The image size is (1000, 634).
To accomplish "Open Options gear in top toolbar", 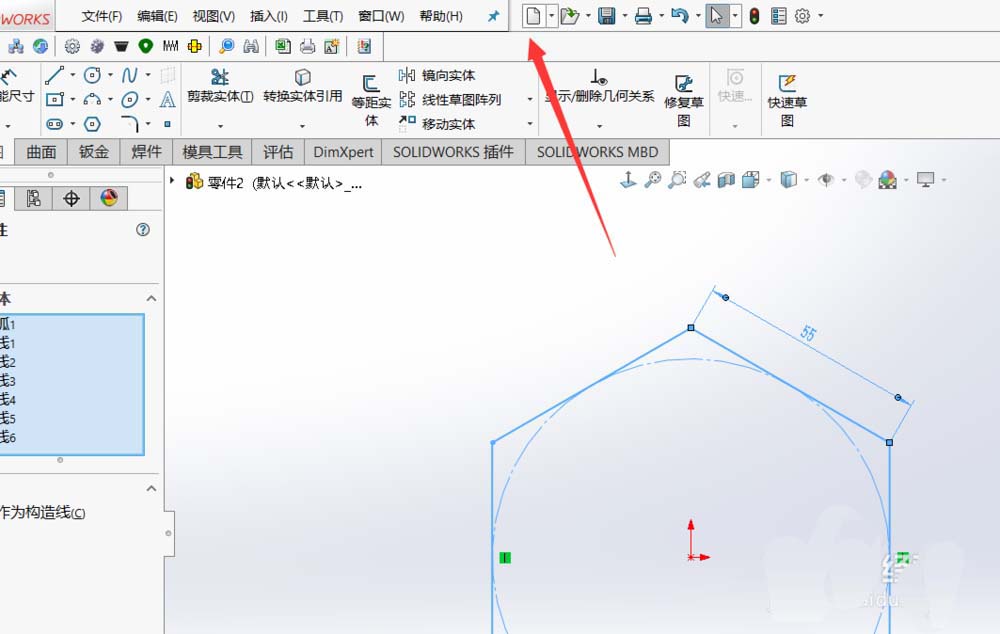I will coord(802,16).
